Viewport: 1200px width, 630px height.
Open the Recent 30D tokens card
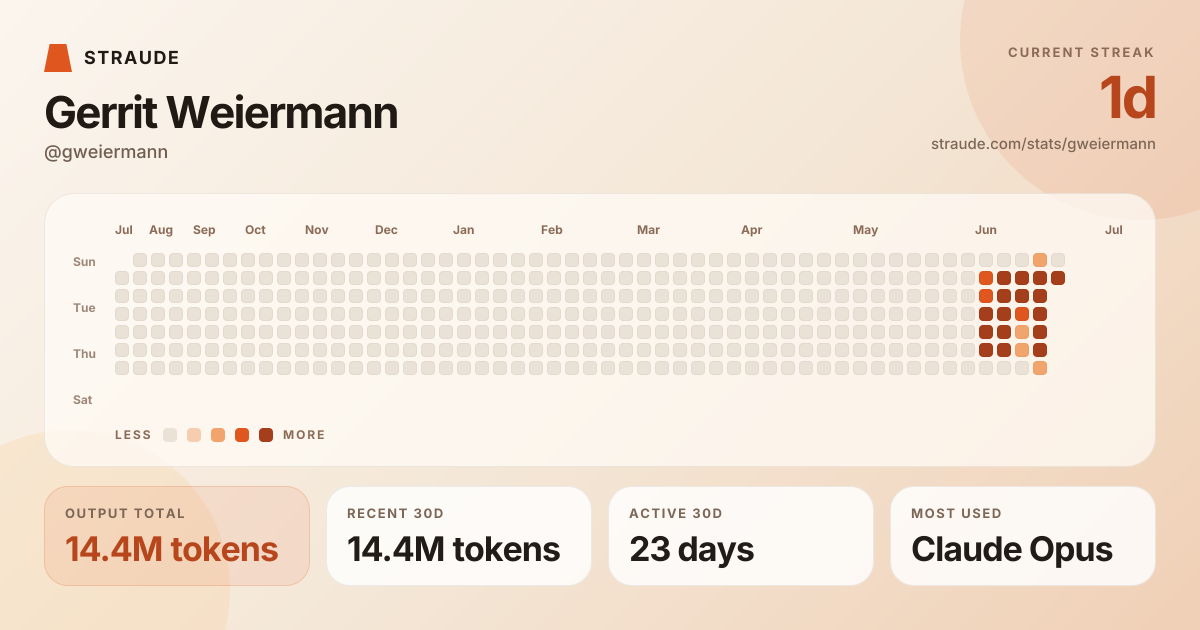tap(459, 536)
